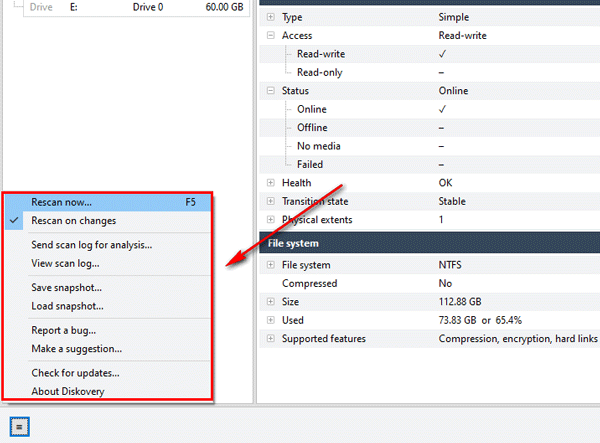
Task: Expand the Used space row
Action: (x=271, y=321)
